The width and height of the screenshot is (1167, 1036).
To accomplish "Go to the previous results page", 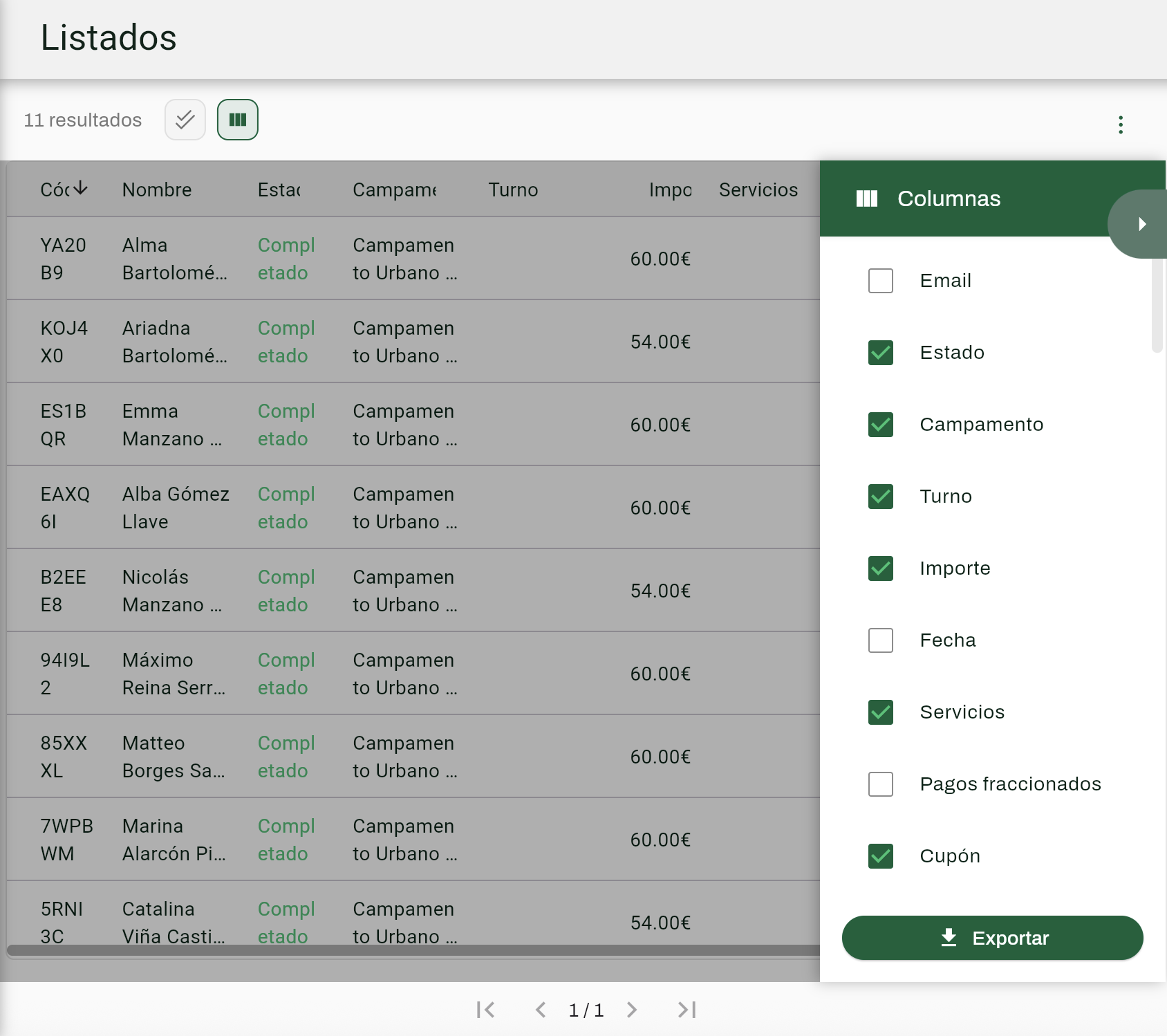I will pyautogui.click(x=541, y=1010).
